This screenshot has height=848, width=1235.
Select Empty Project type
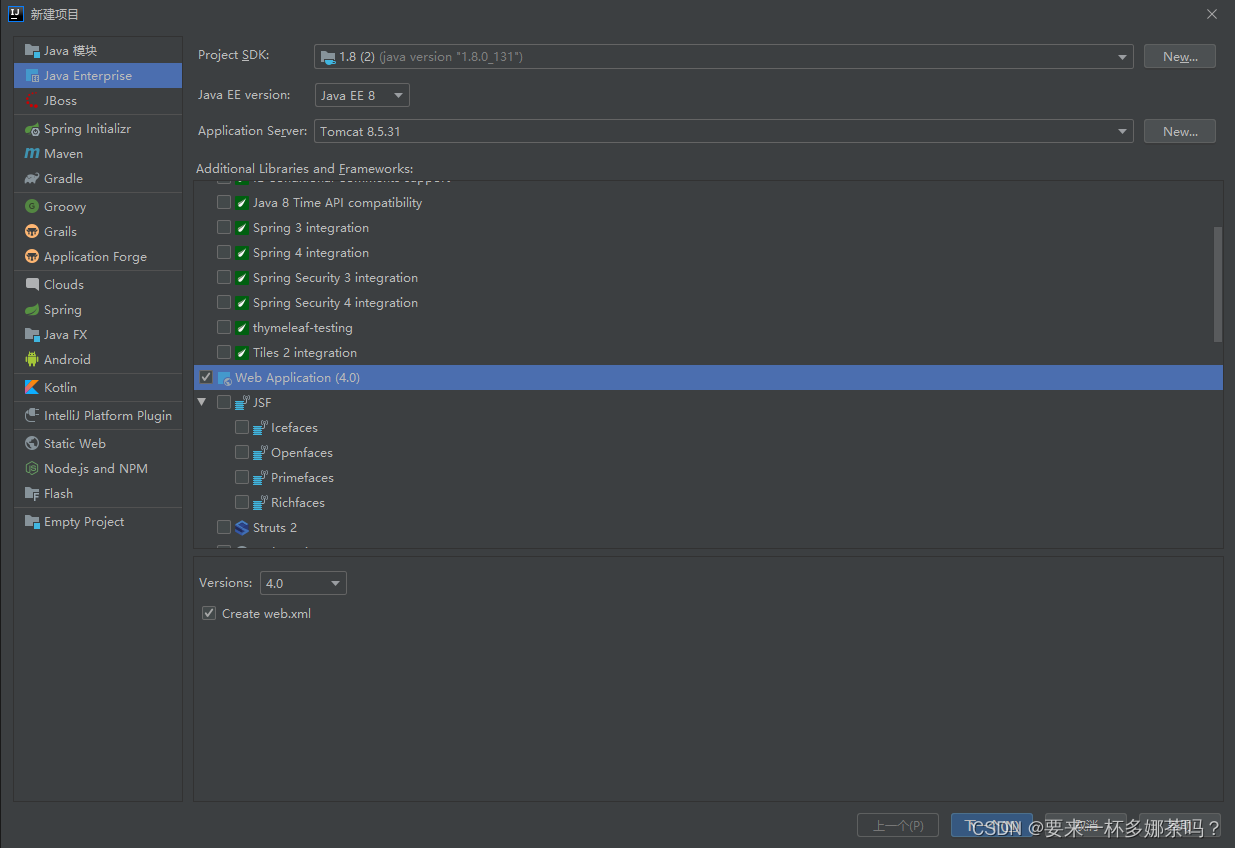point(98,522)
